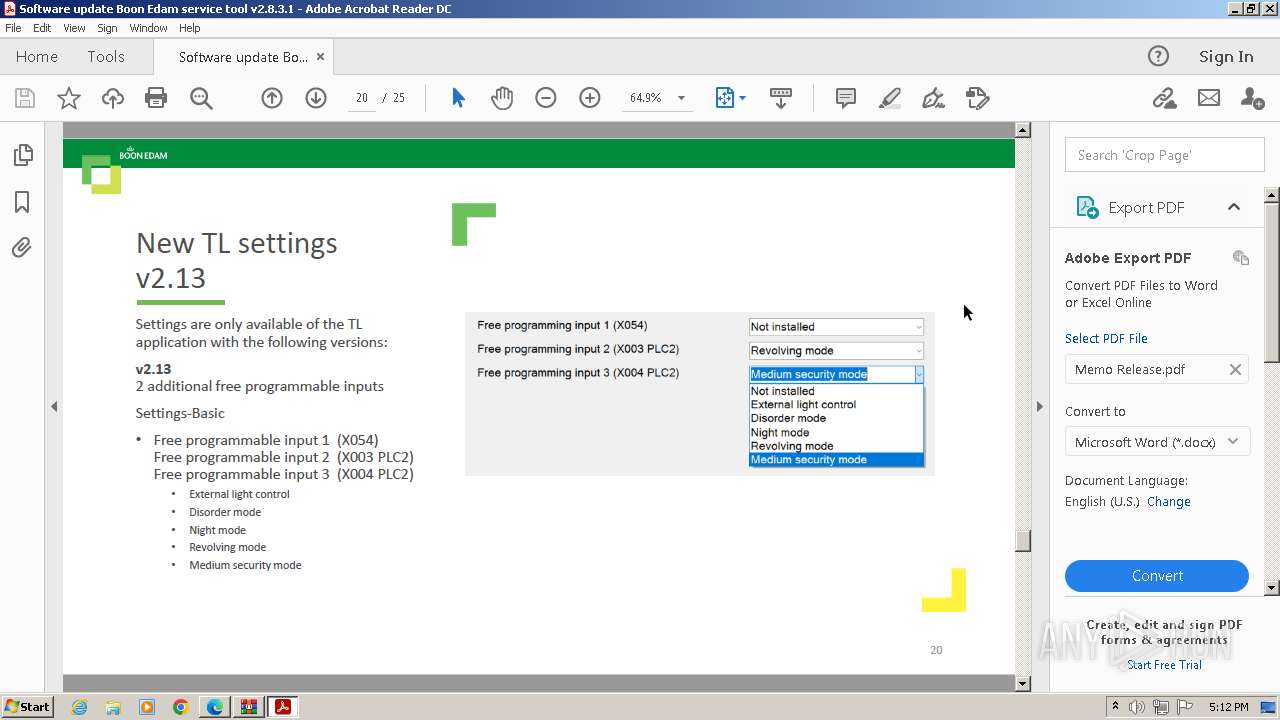Open the View menu
This screenshot has width=1280, height=720.
pyautogui.click(x=74, y=28)
